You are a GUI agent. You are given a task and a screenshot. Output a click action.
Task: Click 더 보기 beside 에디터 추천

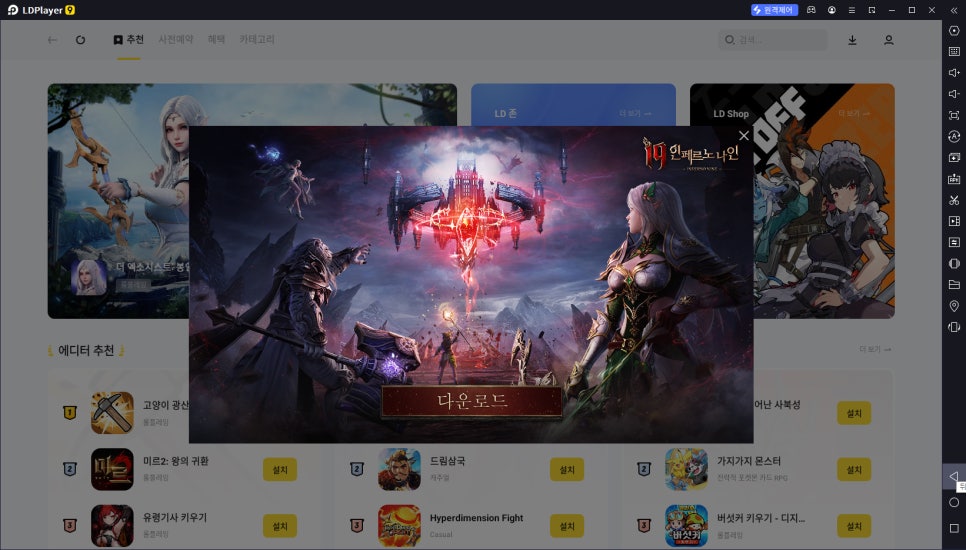pos(875,349)
